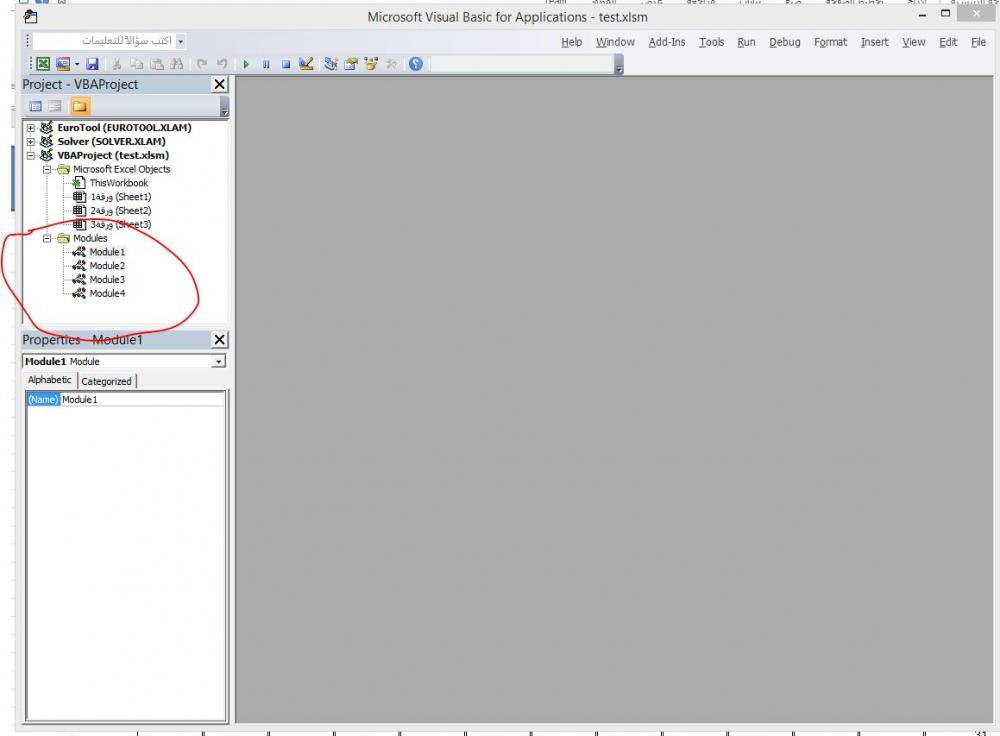Select Module3 in the project tree
1000x736 pixels.
(x=107, y=280)
